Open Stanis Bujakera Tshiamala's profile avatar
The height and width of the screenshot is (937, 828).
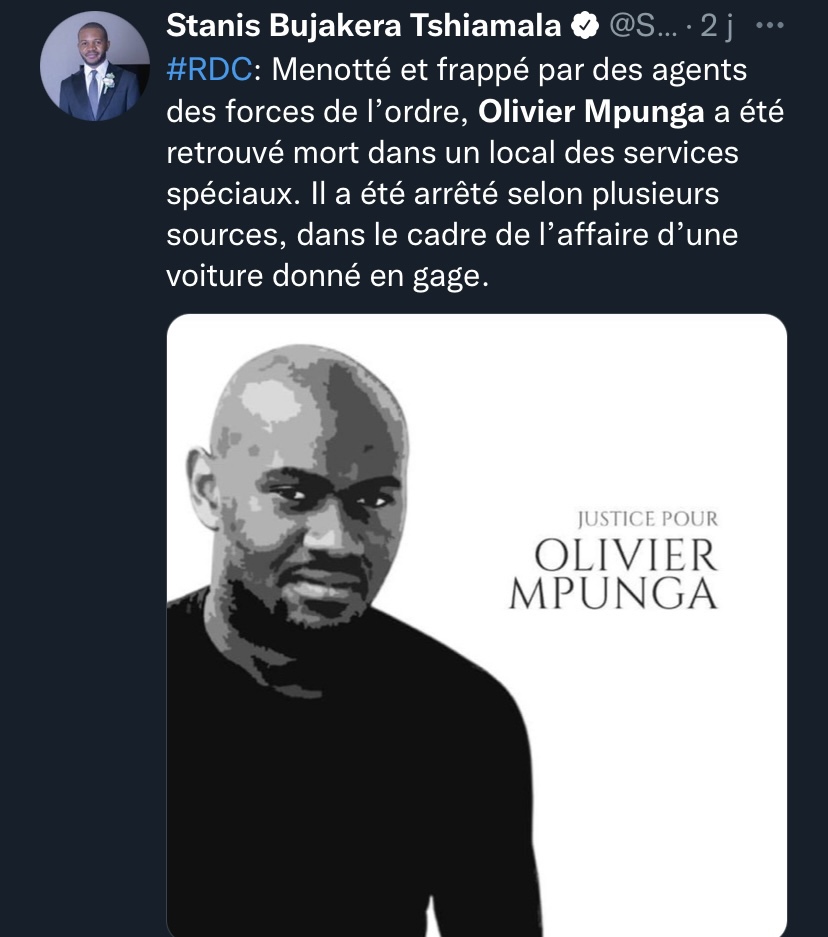[x=87, y=66]
